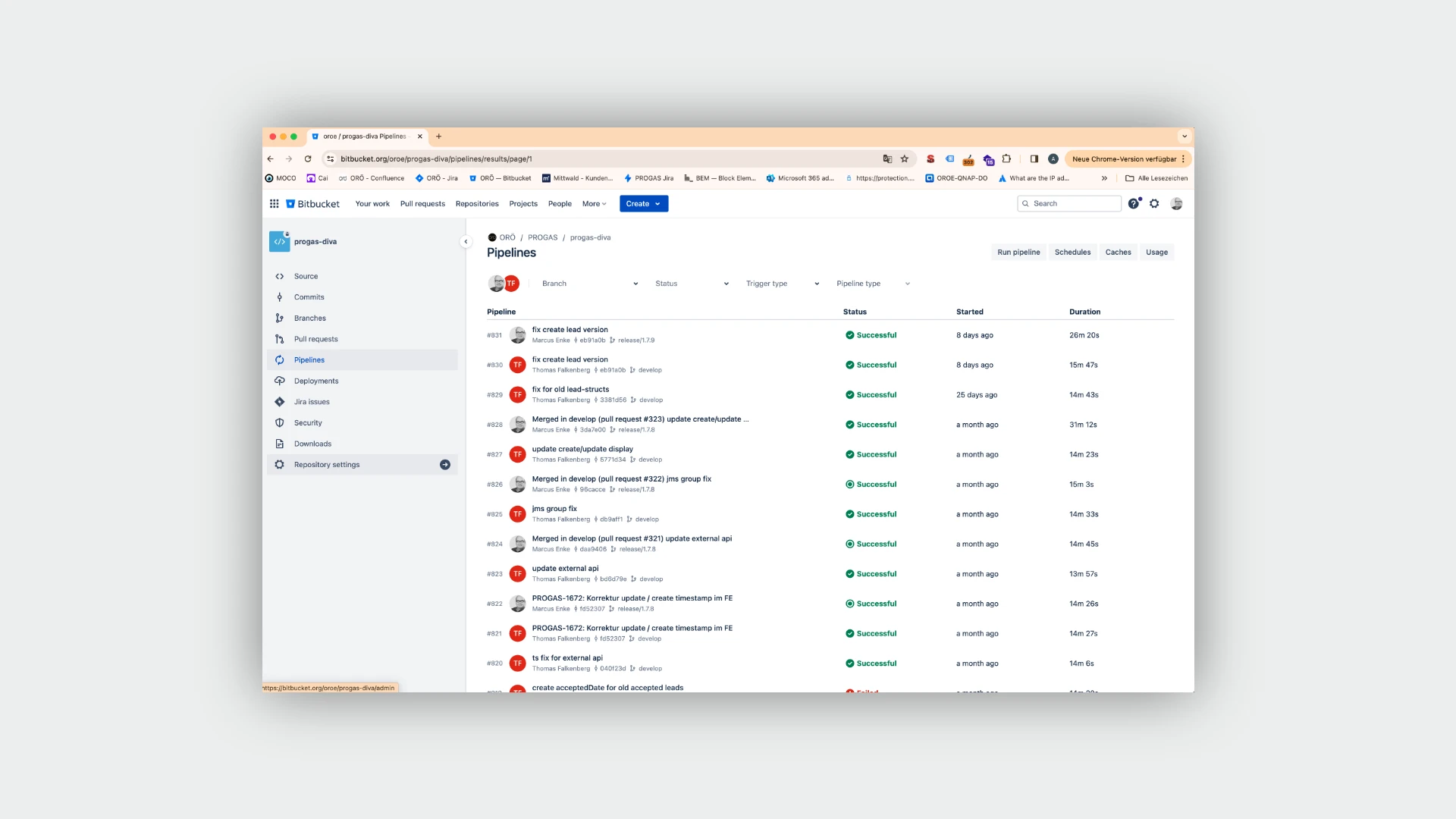The image size is (1456, 819).
Task: Open the Trigger type dropdown
Action: [781, 283]
